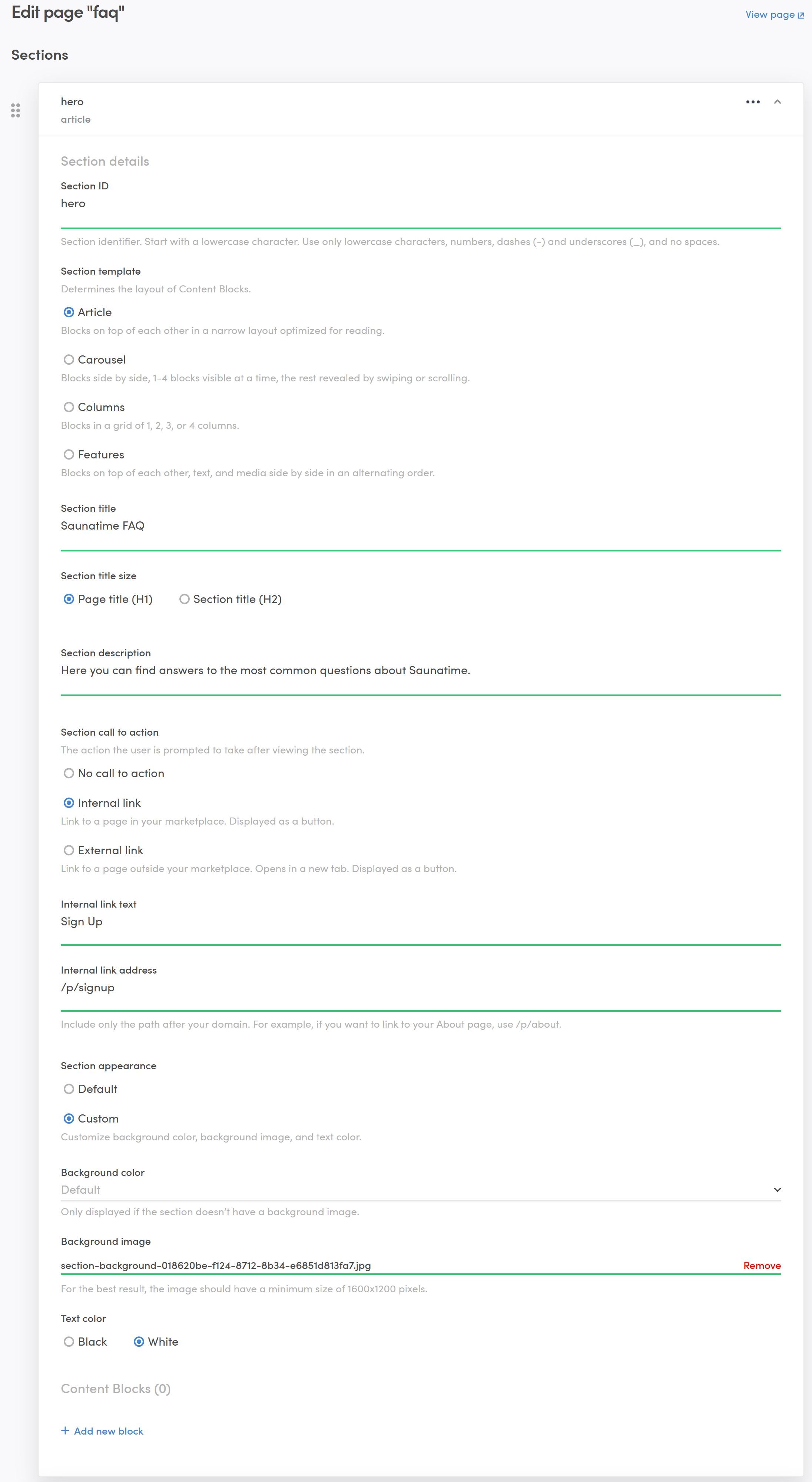
Task: Remove the background image file
Action: [x=761, y=1265]
